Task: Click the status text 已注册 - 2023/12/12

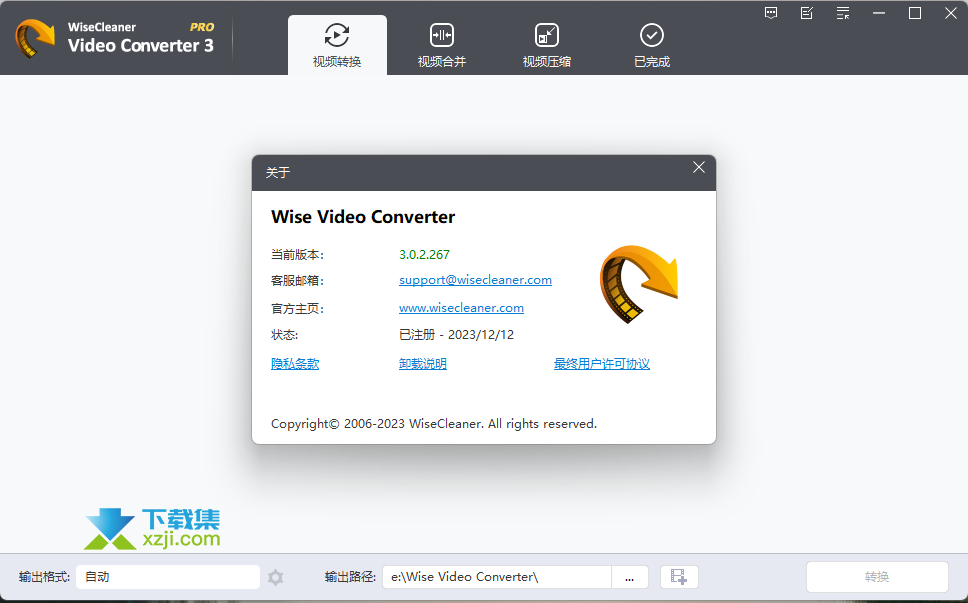Action: pos(457,335)
